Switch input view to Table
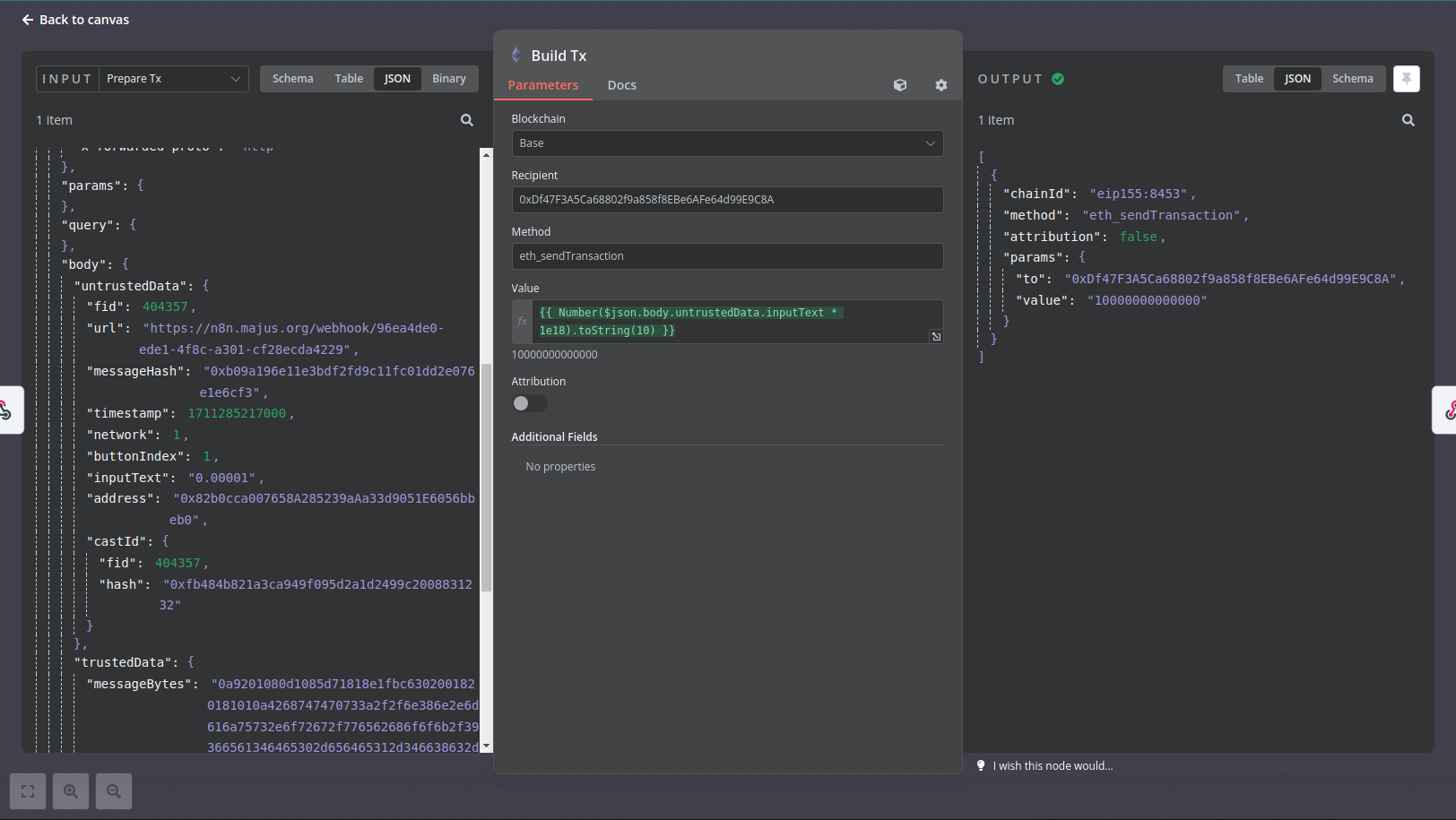The height and width of the screenshot is (820, 1456). [349, 79]
